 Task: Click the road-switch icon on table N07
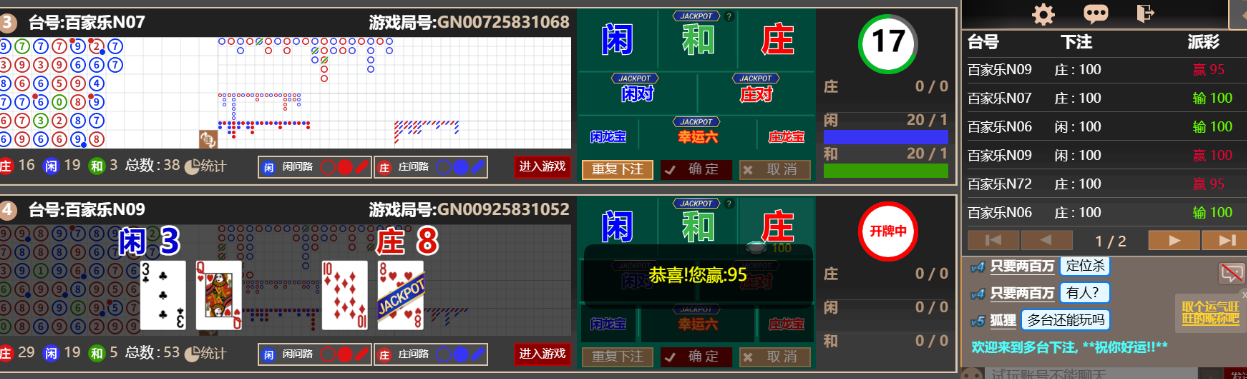point(209,139)
